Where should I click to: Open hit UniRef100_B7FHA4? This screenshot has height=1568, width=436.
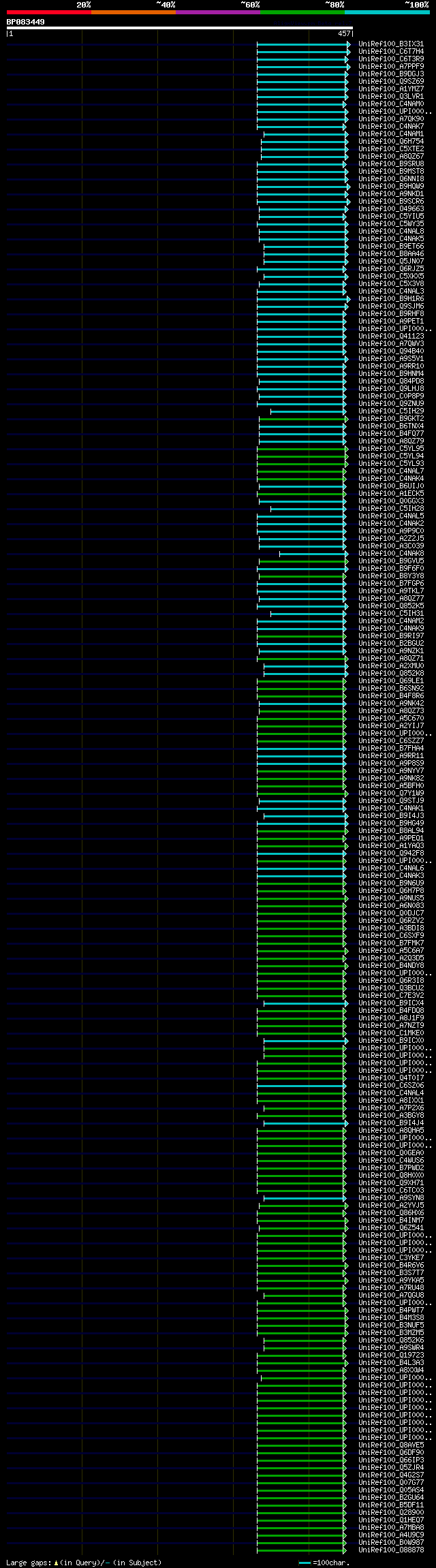coord(391,749)
